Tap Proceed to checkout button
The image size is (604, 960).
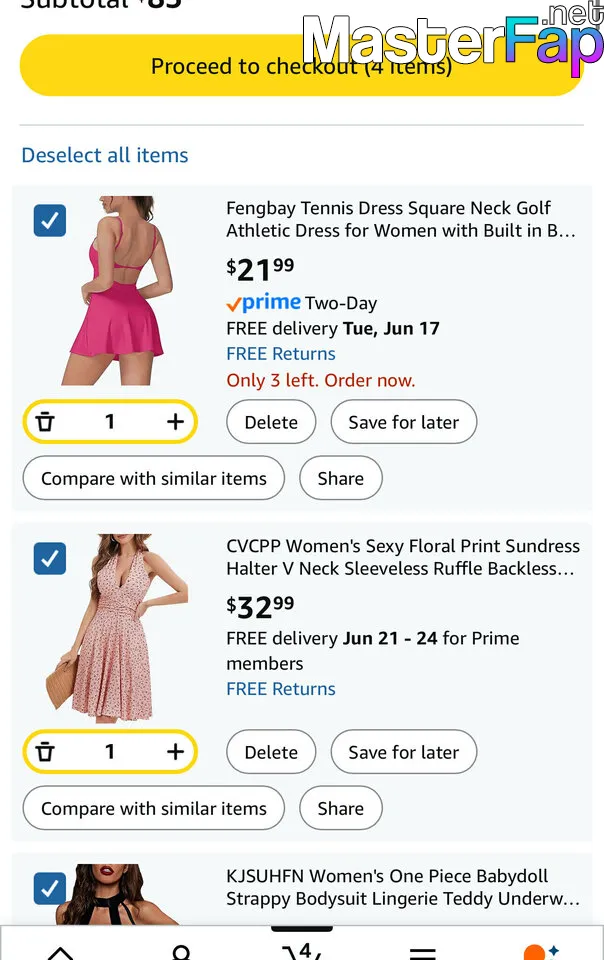click(x=301, y=66)
